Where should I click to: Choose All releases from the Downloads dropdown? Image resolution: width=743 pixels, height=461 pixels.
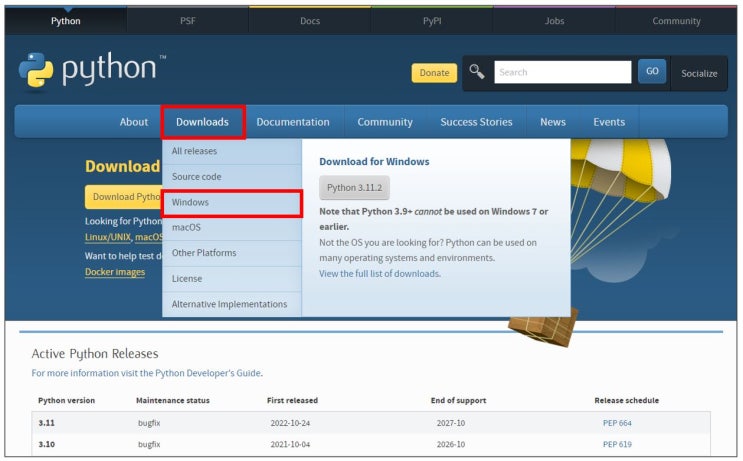tap(232, 151)
